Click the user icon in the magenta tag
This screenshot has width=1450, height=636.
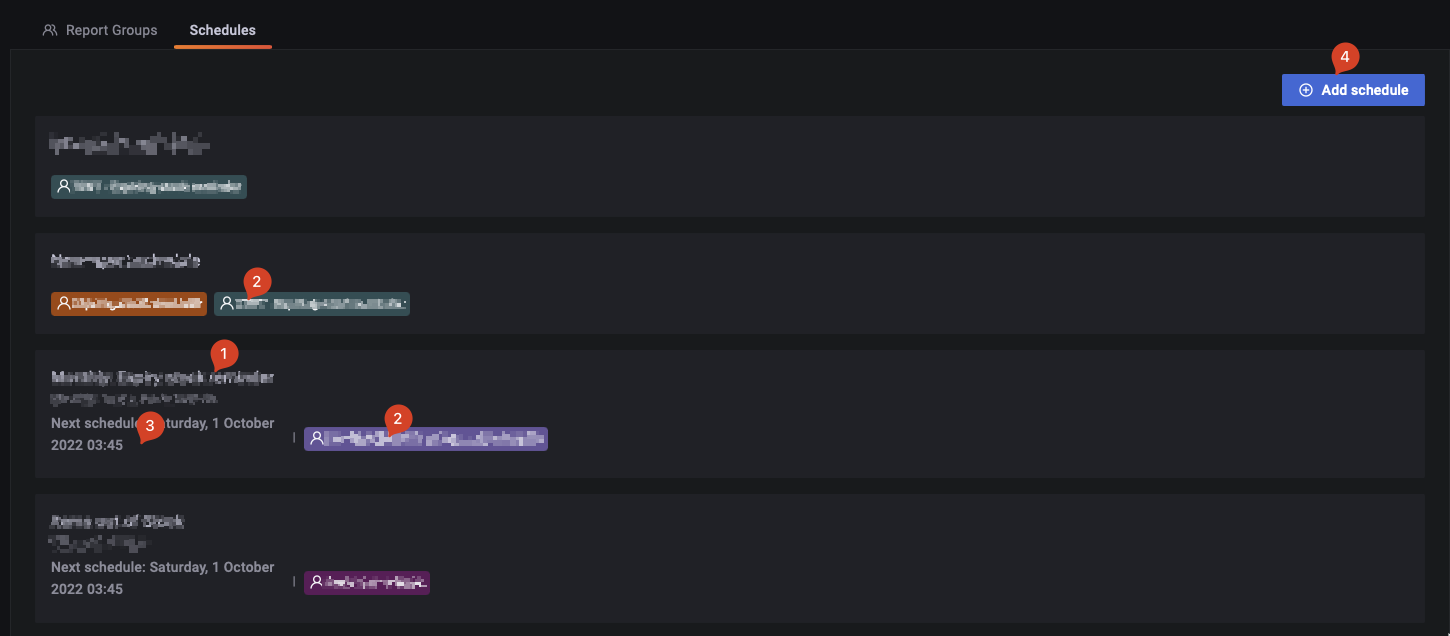[317, 582]
